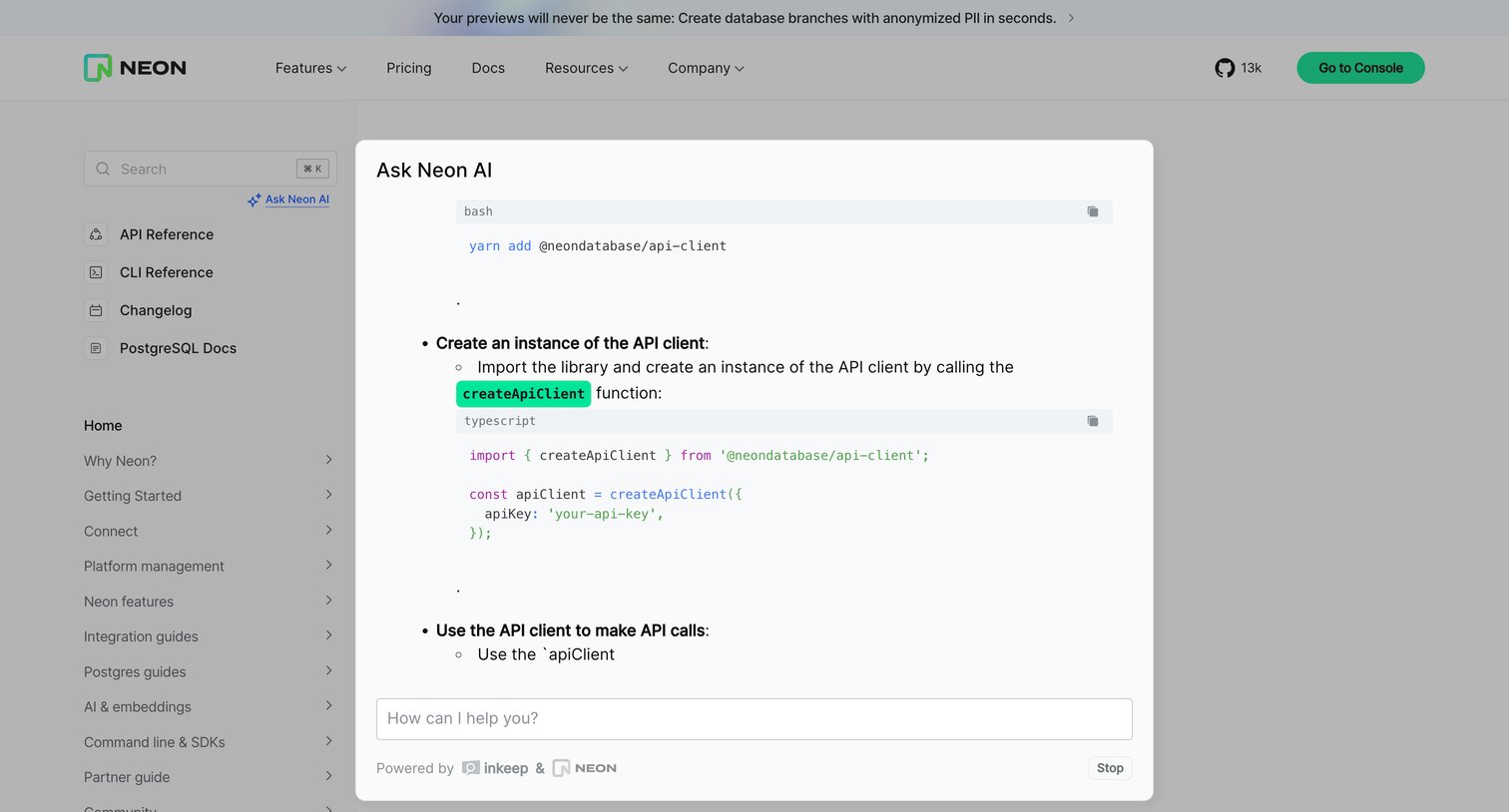The image size is (1509, 812).
Task: Expand the Connect section chevron
Action: pos(328,530)
